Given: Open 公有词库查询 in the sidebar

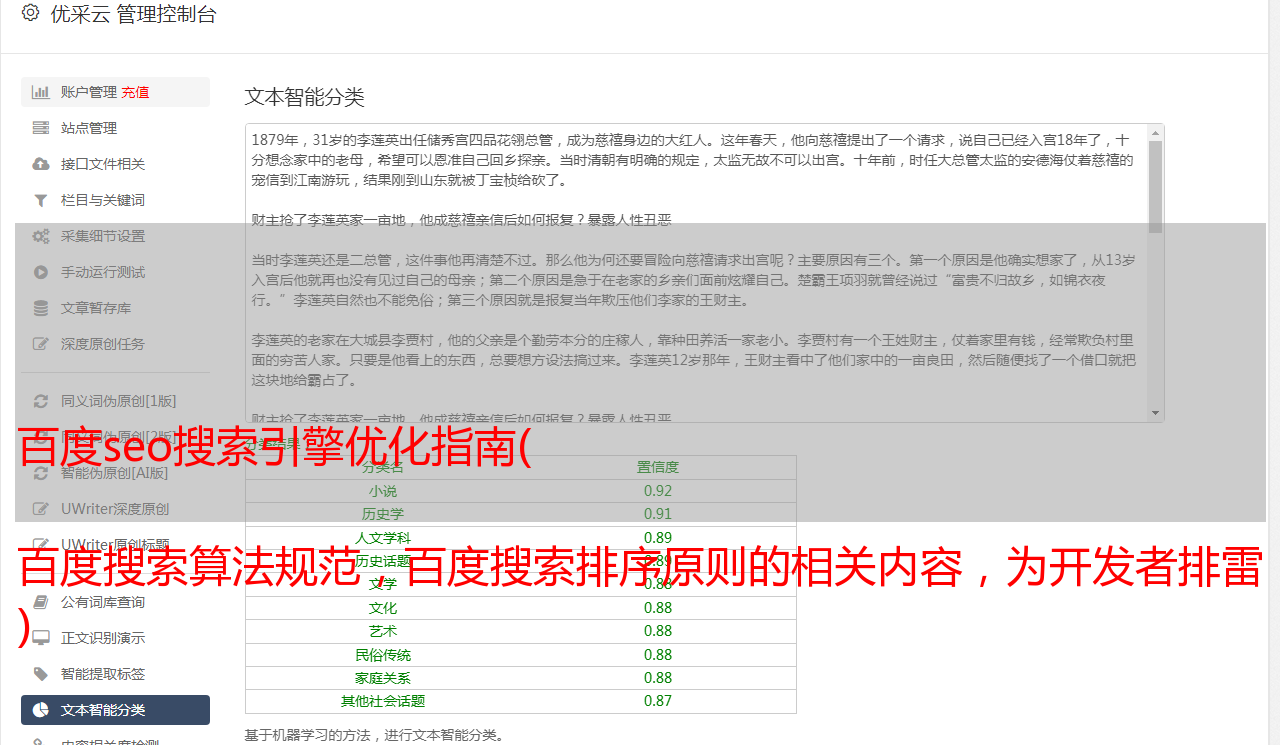Looking at the screenshot, I should 102,602.
